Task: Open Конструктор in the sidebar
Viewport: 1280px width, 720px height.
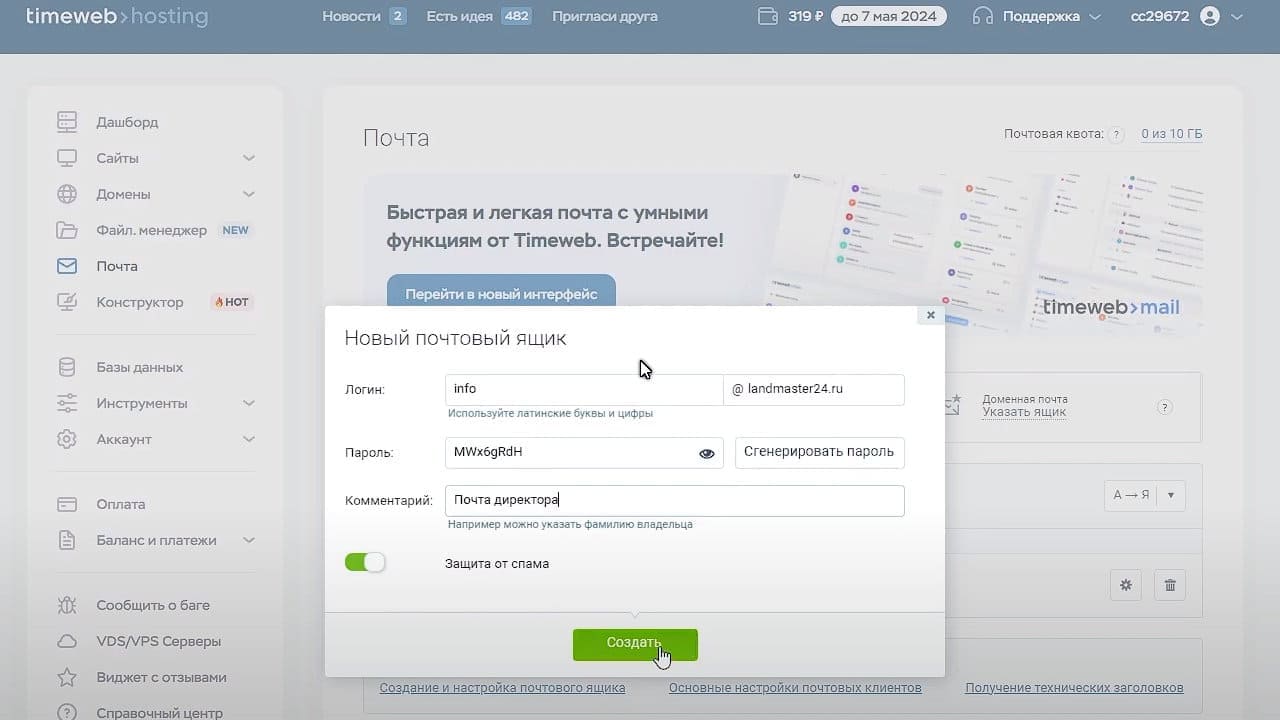Action: (x=140, y=302)
